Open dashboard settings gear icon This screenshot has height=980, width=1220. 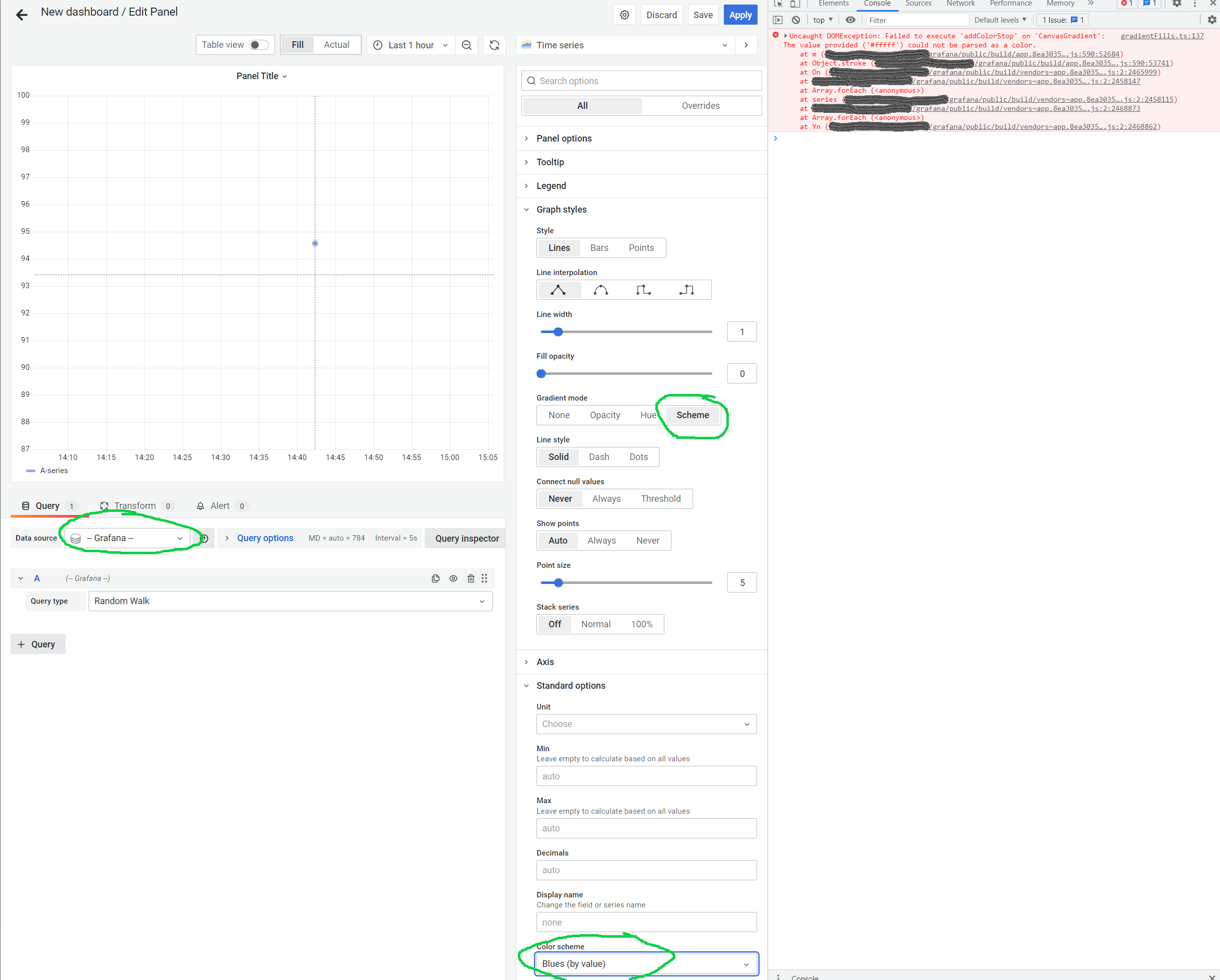[624, 15]
